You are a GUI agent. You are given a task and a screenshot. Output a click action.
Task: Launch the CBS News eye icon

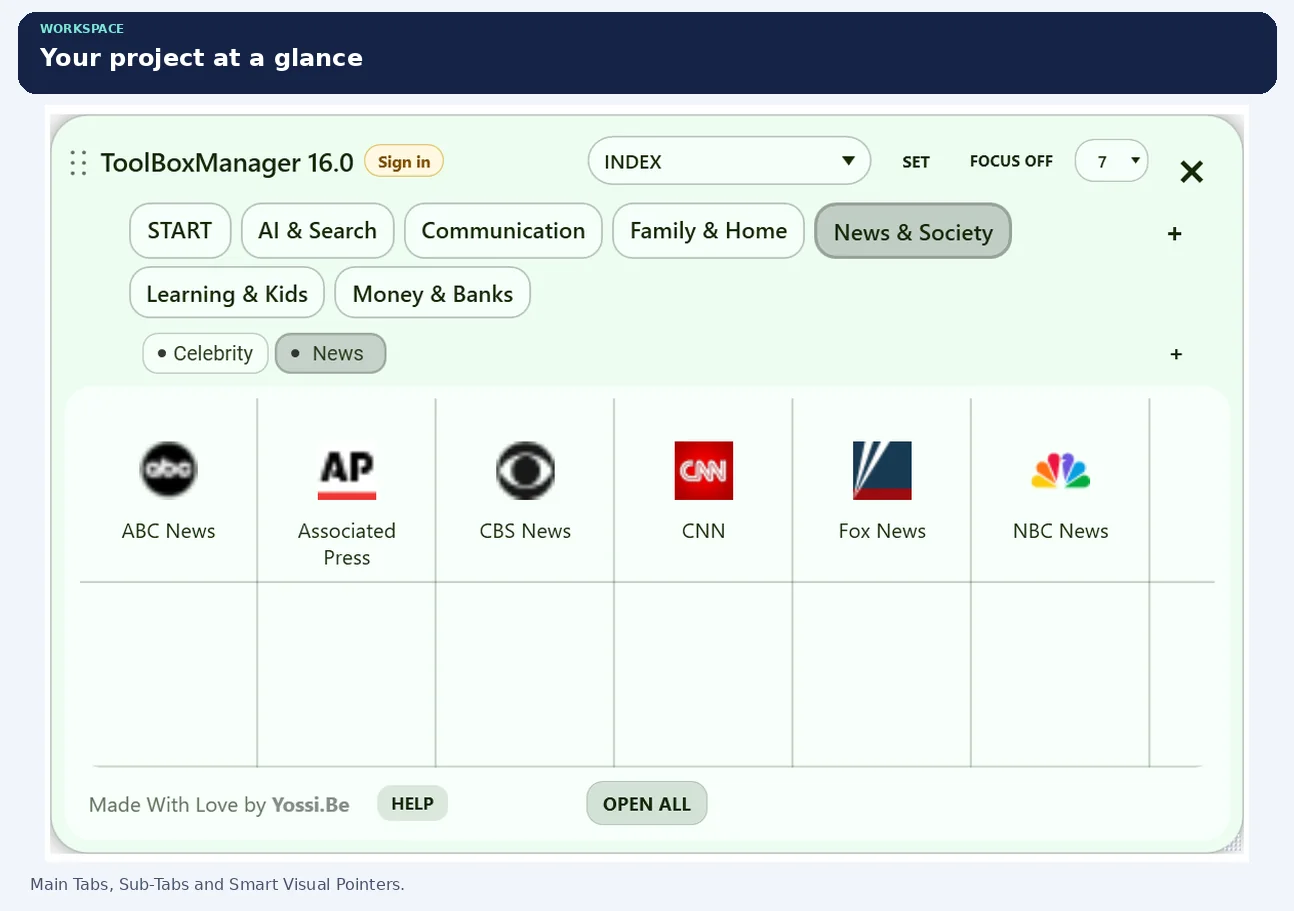coord(525,470)
